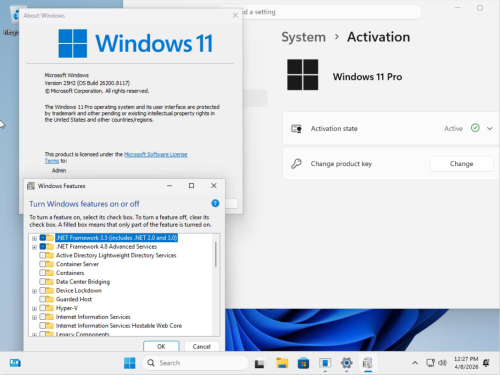This screenshot has height=375, width=500.
Task: Switch to the About Windows taskbar app
Action: coord(325,363)
